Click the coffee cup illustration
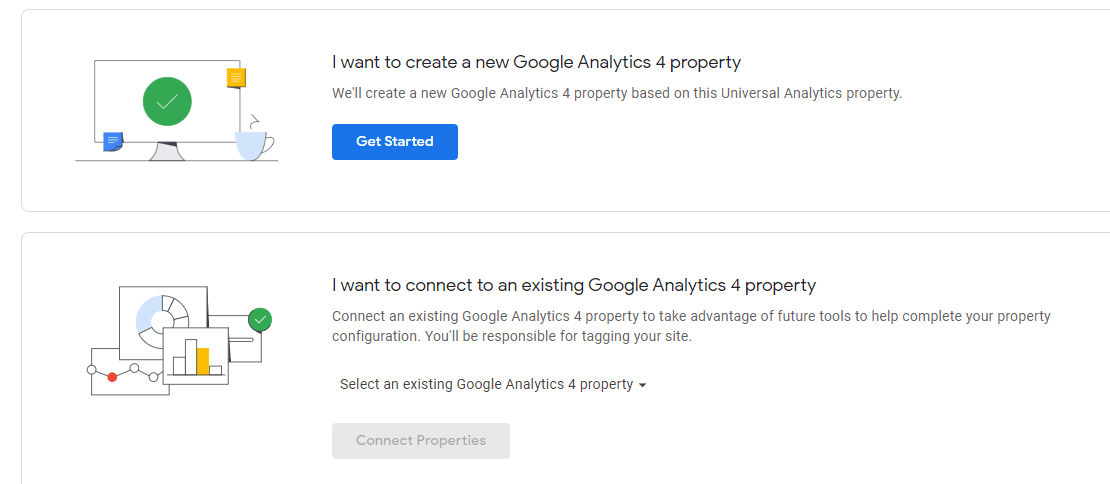 [x=253, y=145]
